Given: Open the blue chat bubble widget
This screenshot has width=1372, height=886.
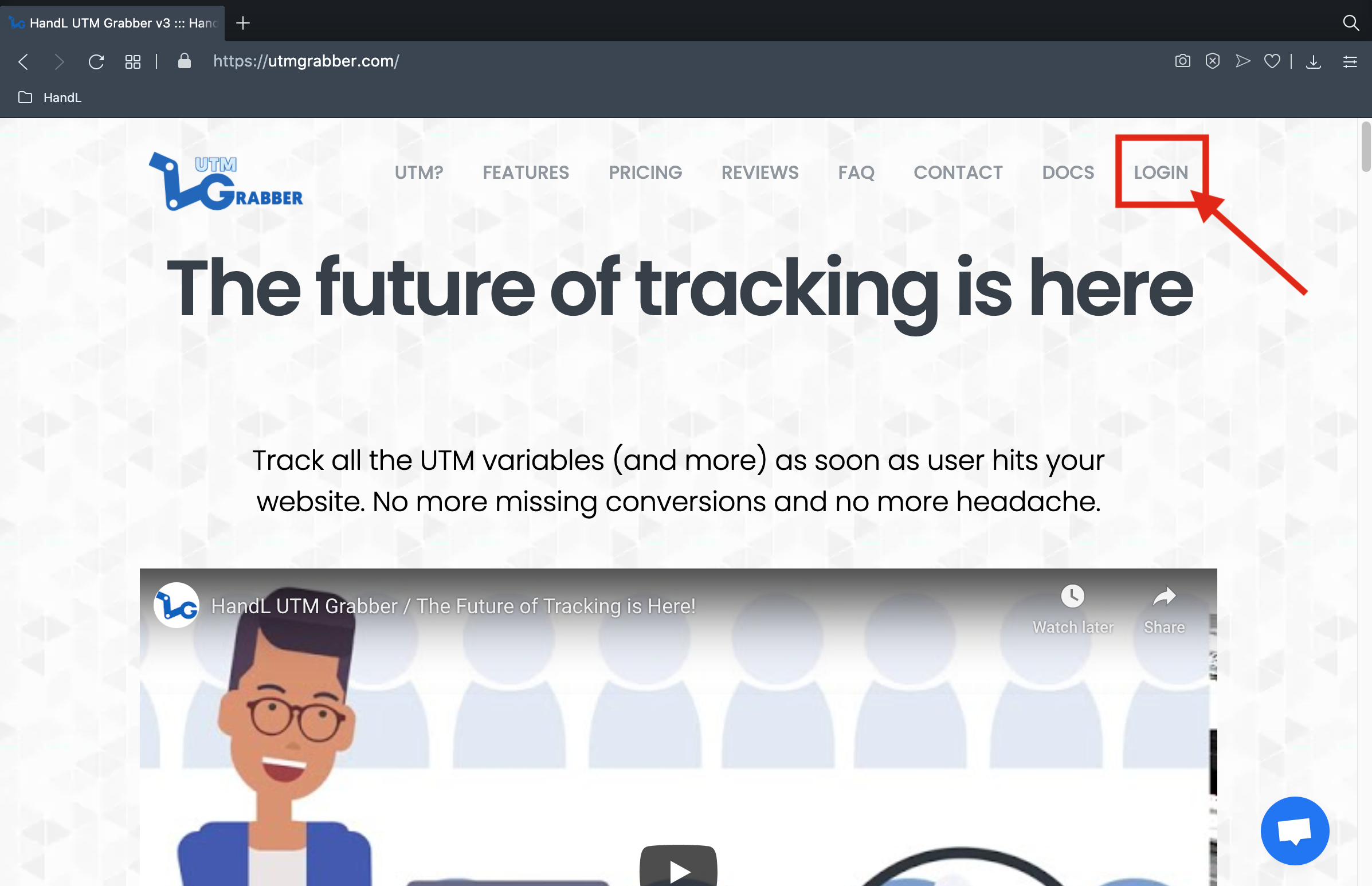Looking at the screenshot, I should point(1294,830).
